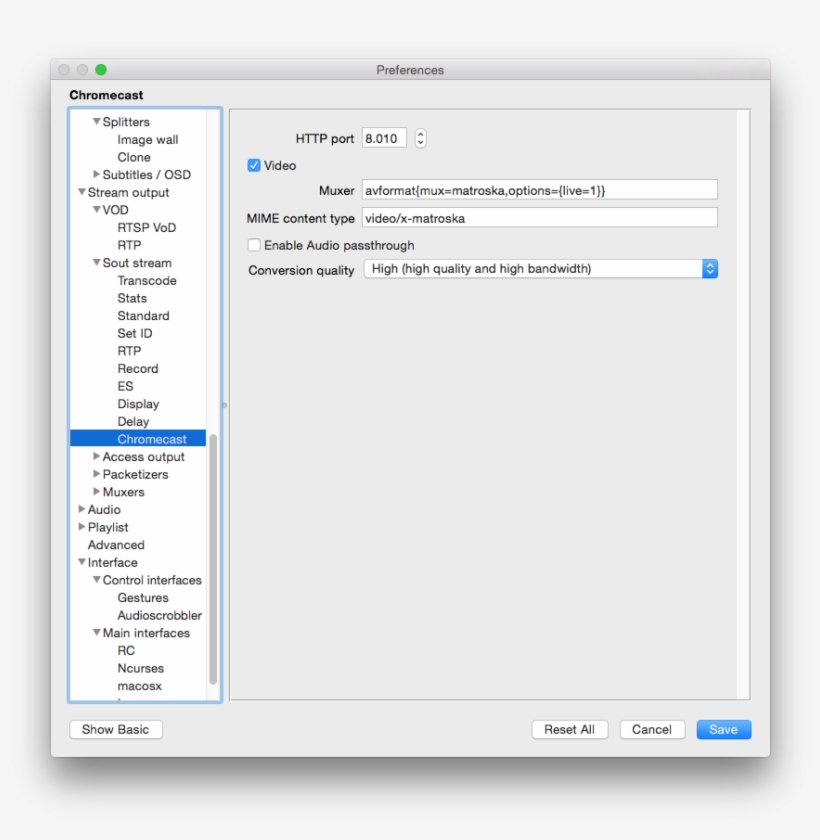Click the Cancel button

652,730
